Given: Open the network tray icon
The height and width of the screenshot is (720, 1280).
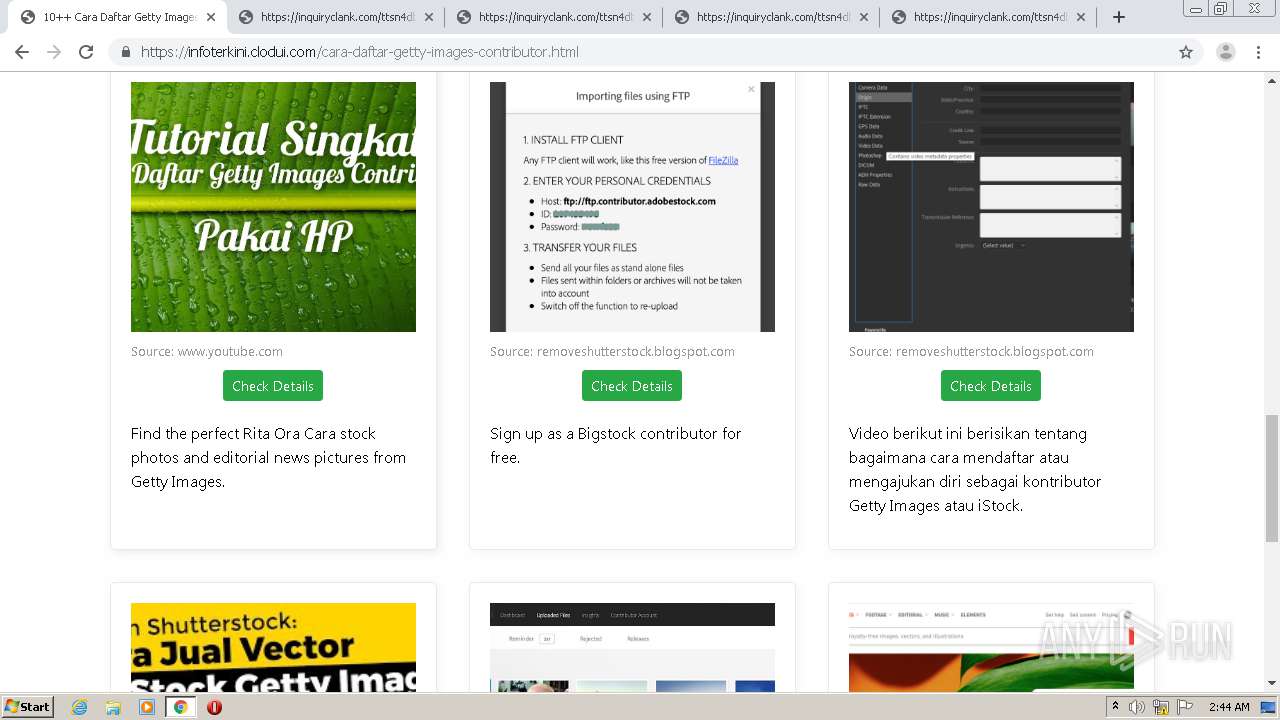Looking at the screenshot, I should click(1161, 707).
